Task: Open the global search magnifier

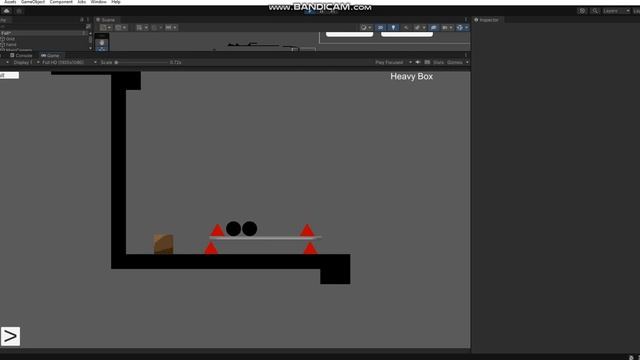Action: 595,11
